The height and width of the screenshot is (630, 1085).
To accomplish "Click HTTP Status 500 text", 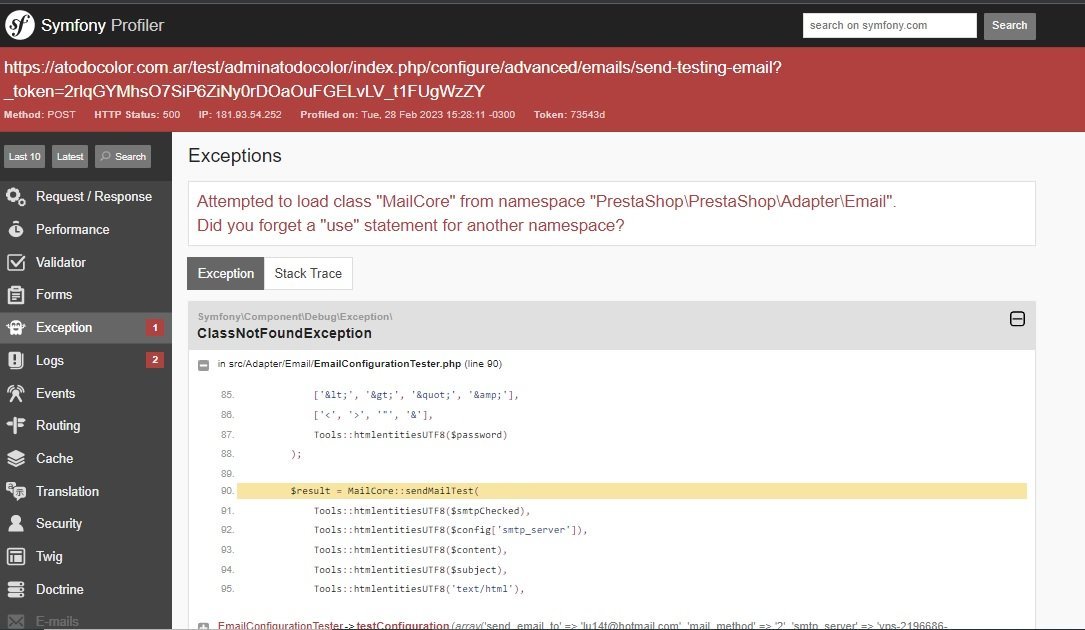I will [x=137, y=115].
